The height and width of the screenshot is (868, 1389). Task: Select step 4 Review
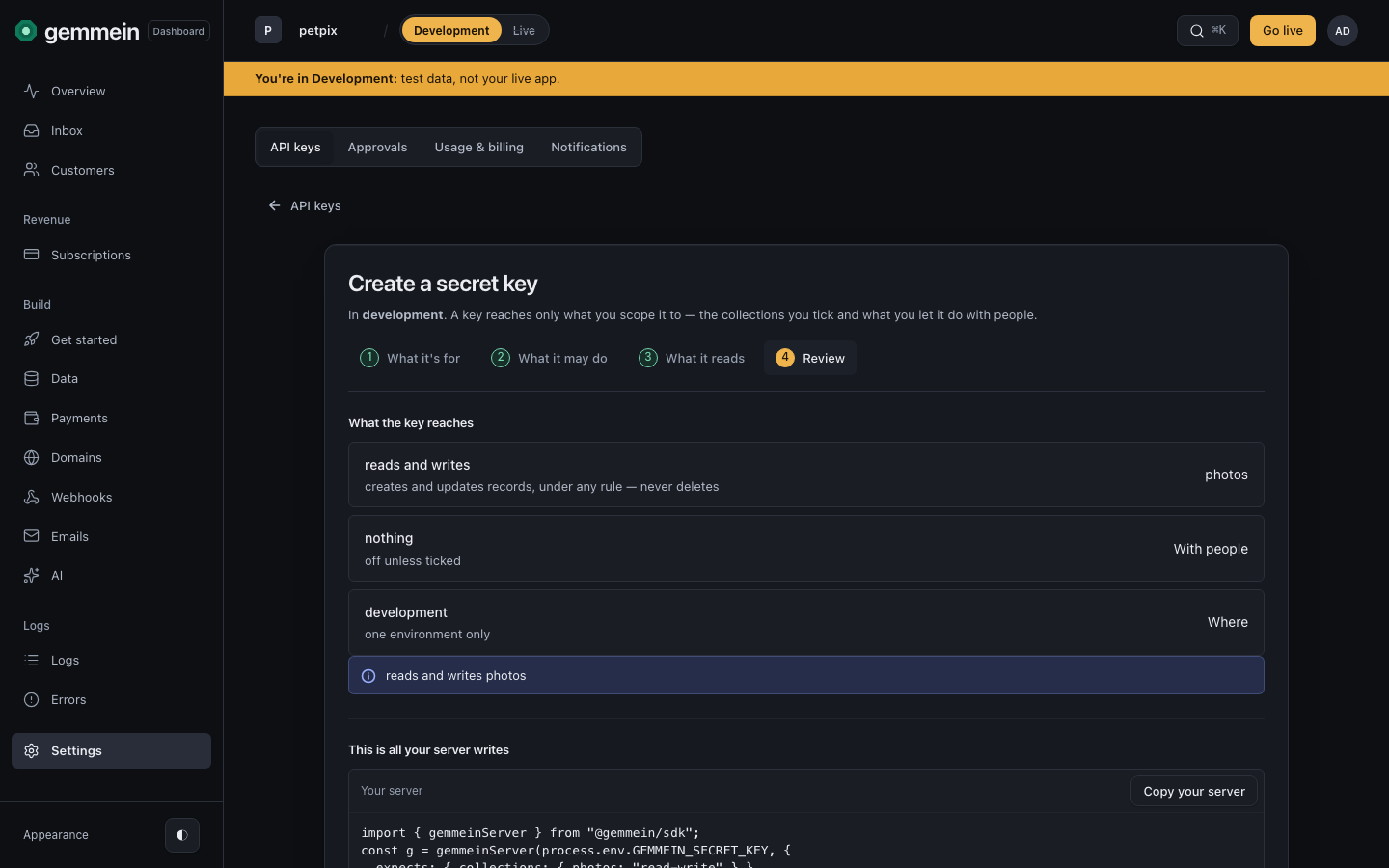click(x=810, y=358)
